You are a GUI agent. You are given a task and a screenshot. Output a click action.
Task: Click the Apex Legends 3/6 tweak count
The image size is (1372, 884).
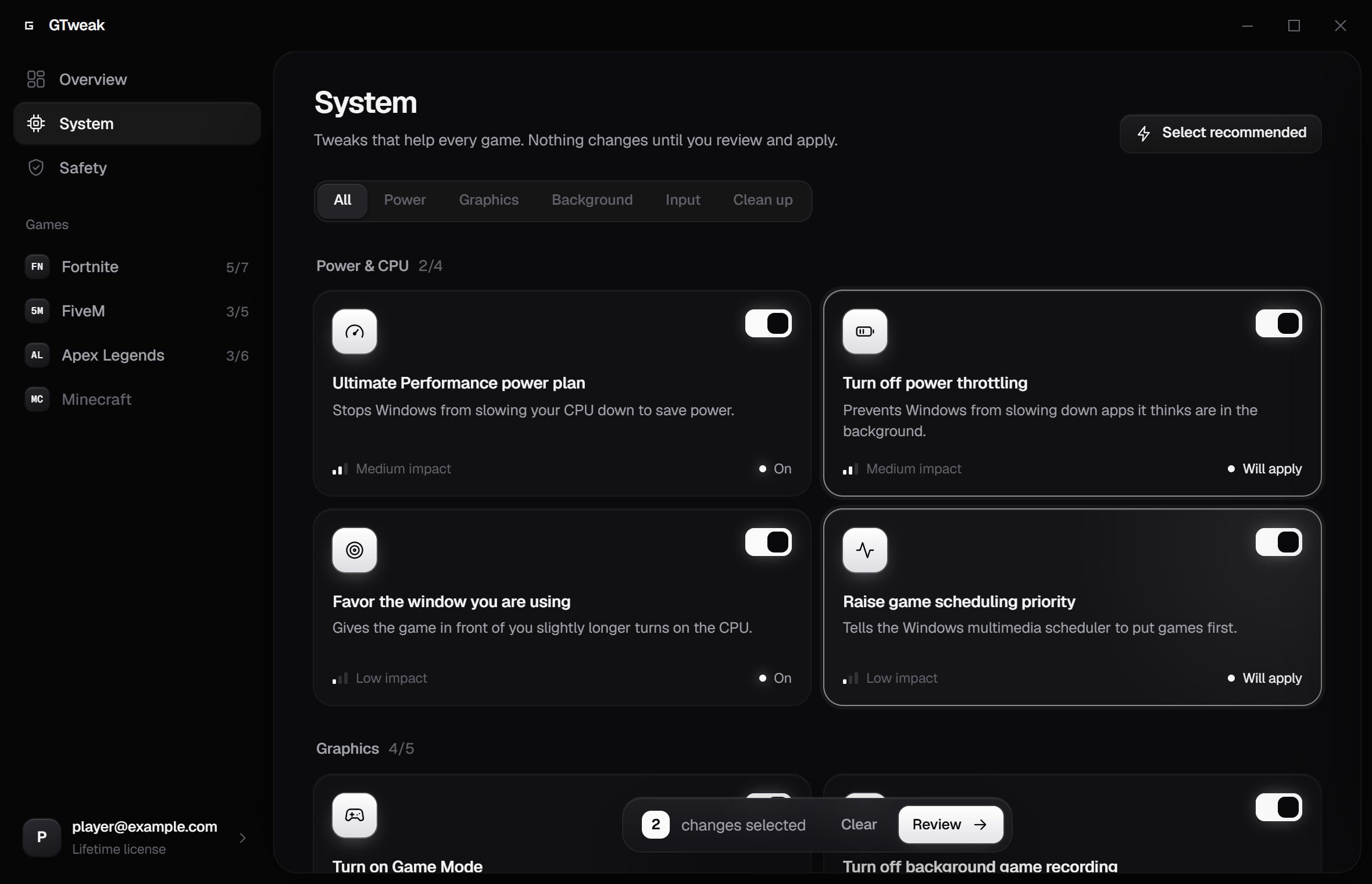pos(237,356)
